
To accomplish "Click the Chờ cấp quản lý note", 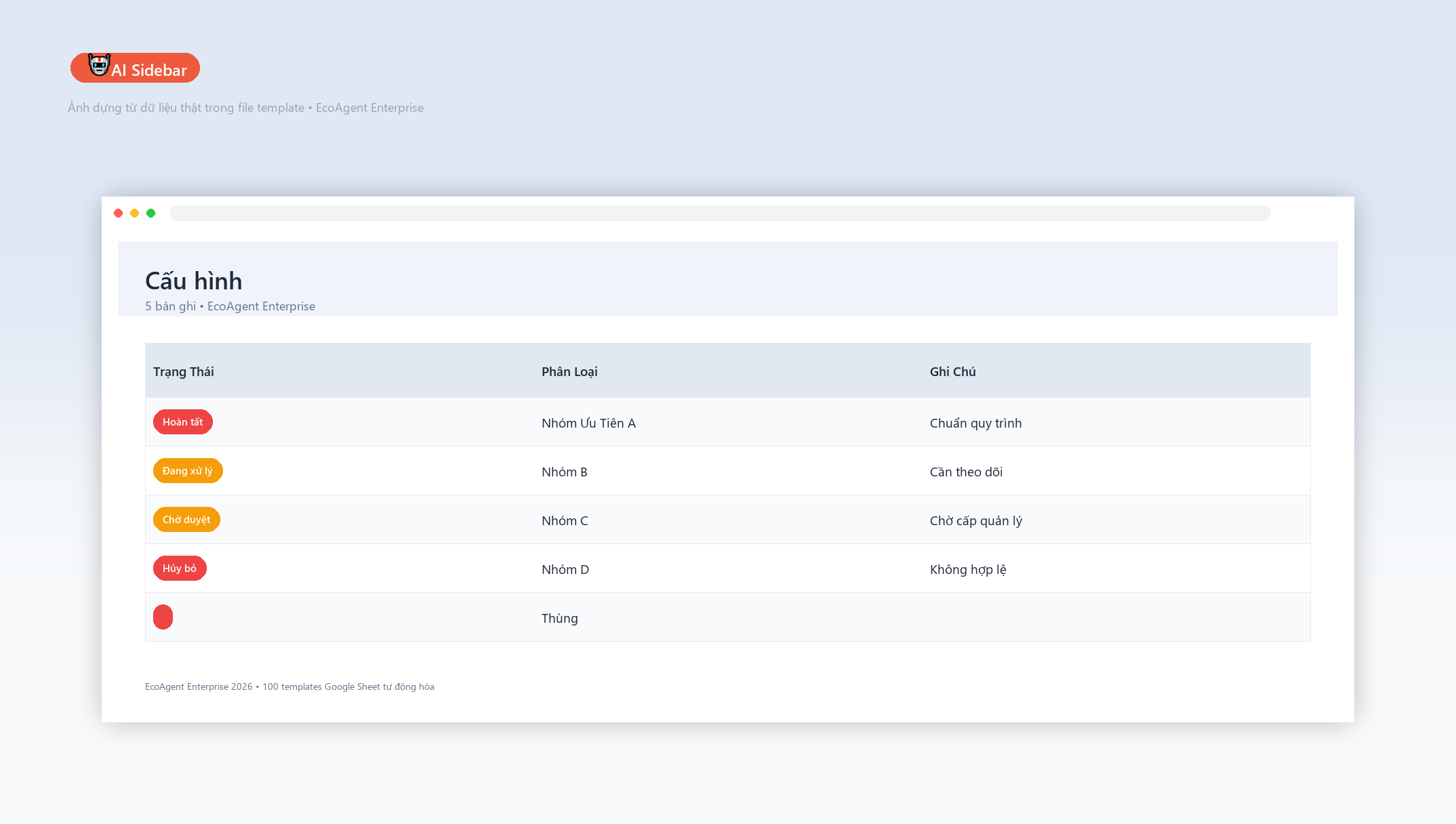I will tap(976, 520).
